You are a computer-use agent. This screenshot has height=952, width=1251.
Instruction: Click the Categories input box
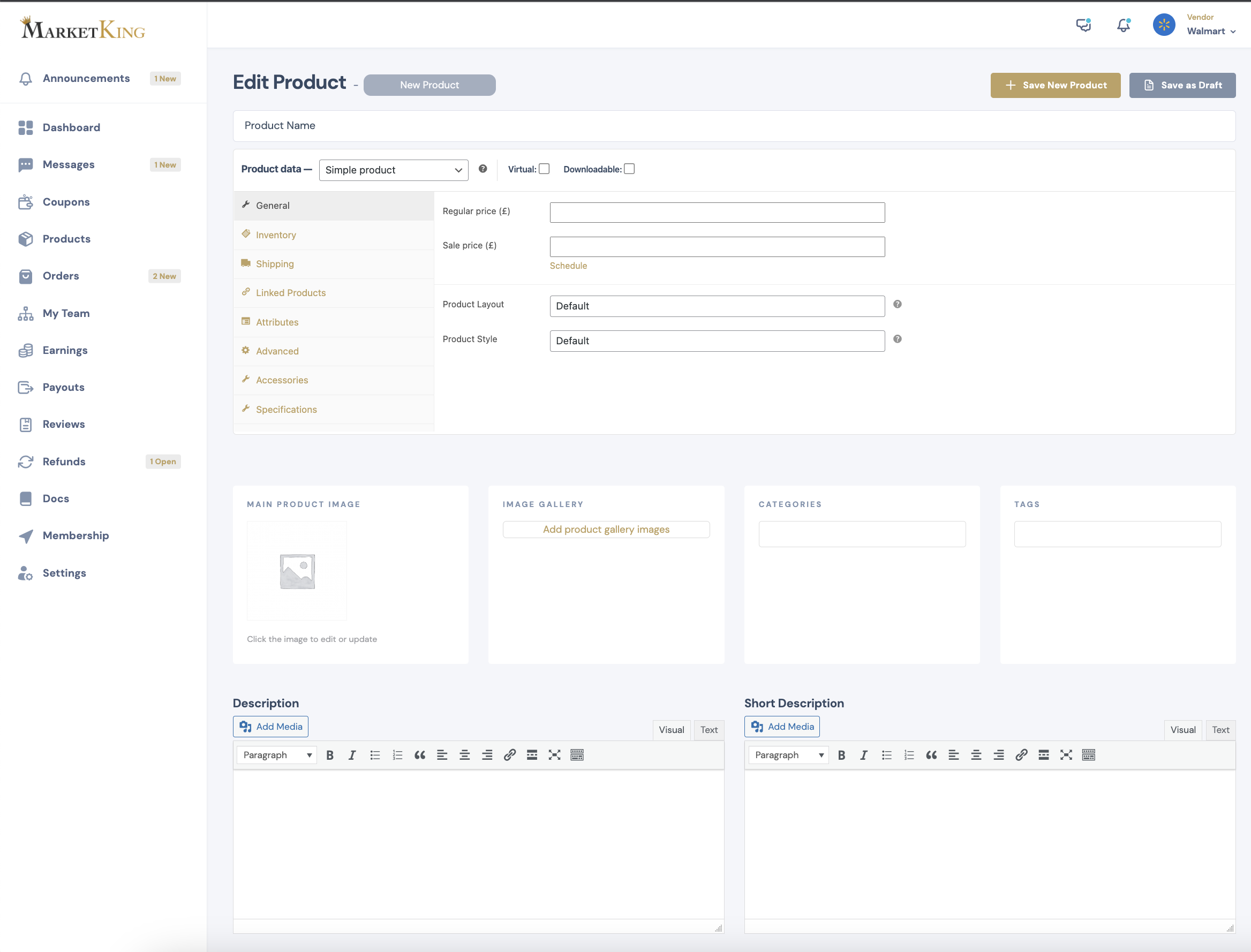point(862,534)
